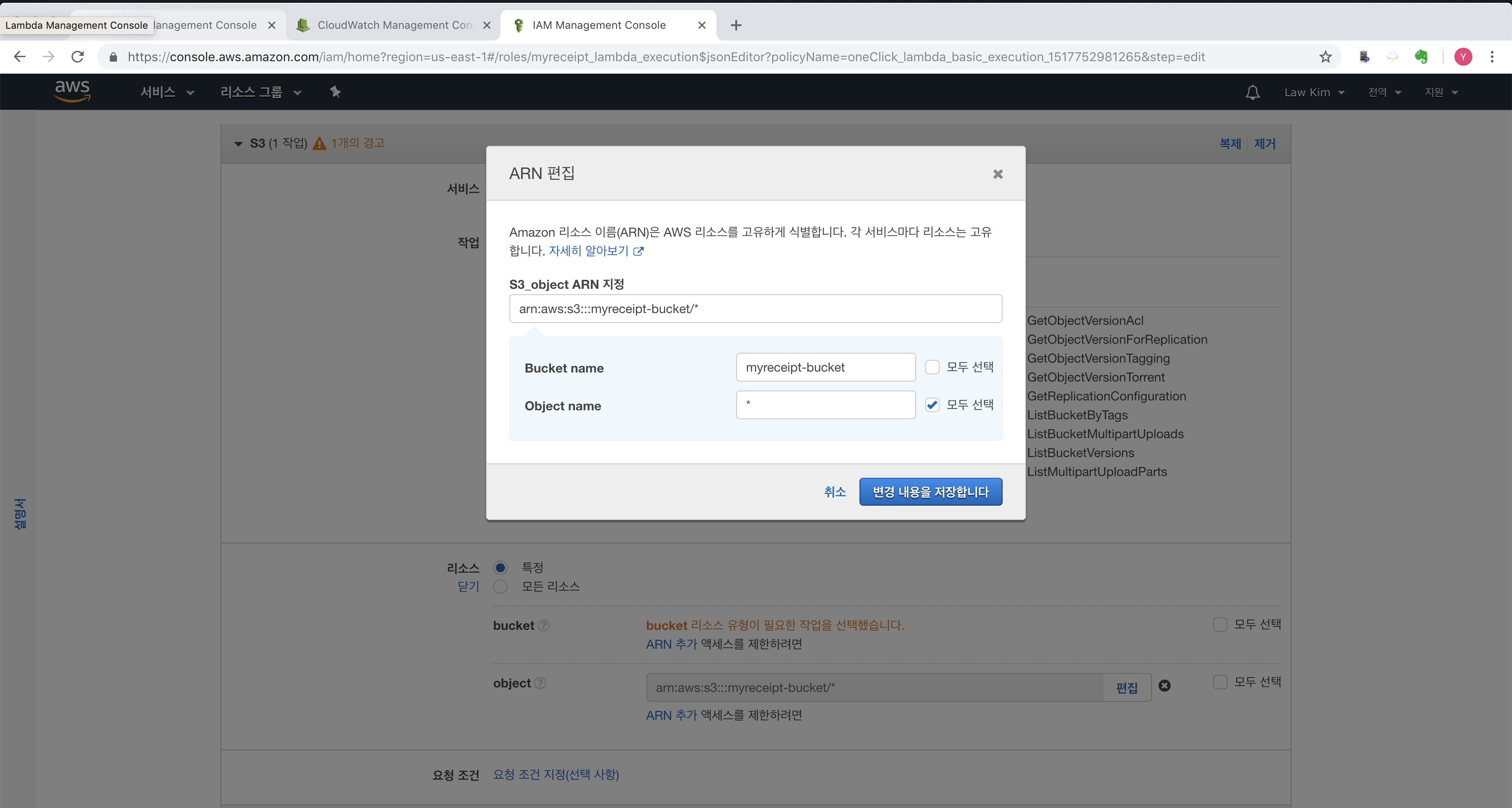Click the 취소 cancel link
The image size is (1512, 808).
tap(834, 492)
